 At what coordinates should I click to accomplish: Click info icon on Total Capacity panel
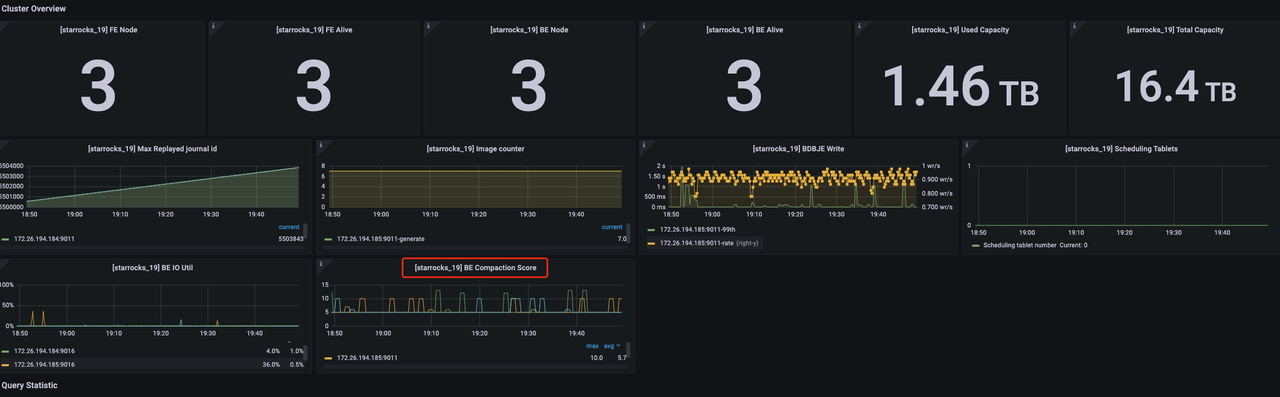click(x=1074, y=26)
